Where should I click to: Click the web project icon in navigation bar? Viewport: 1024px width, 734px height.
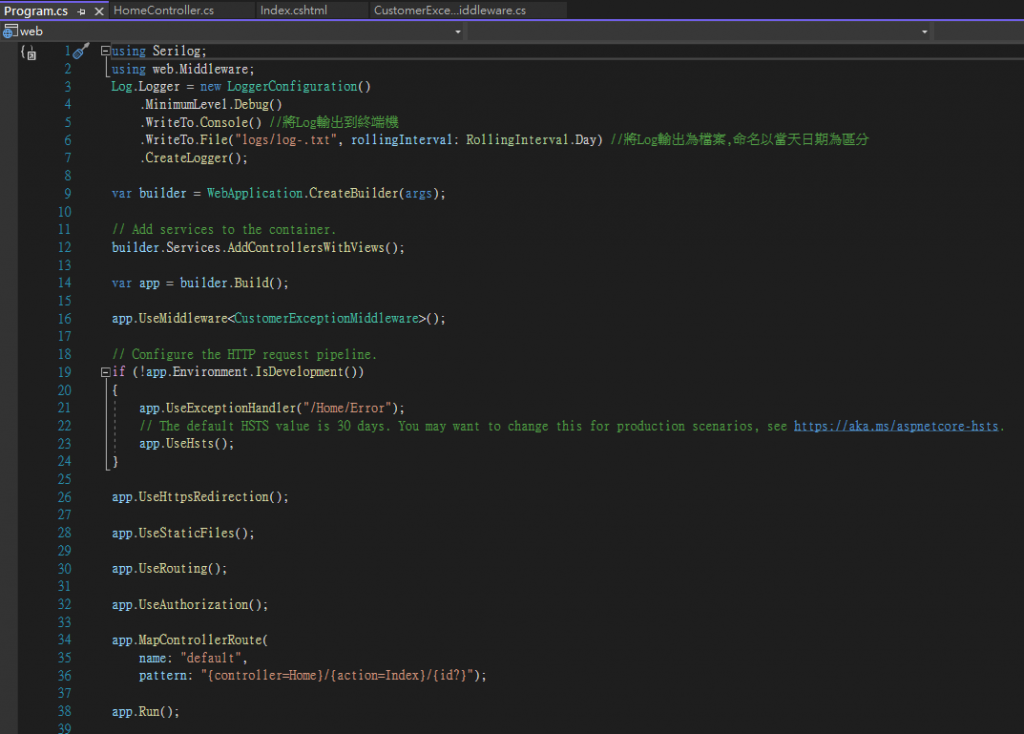coord(9,31)
